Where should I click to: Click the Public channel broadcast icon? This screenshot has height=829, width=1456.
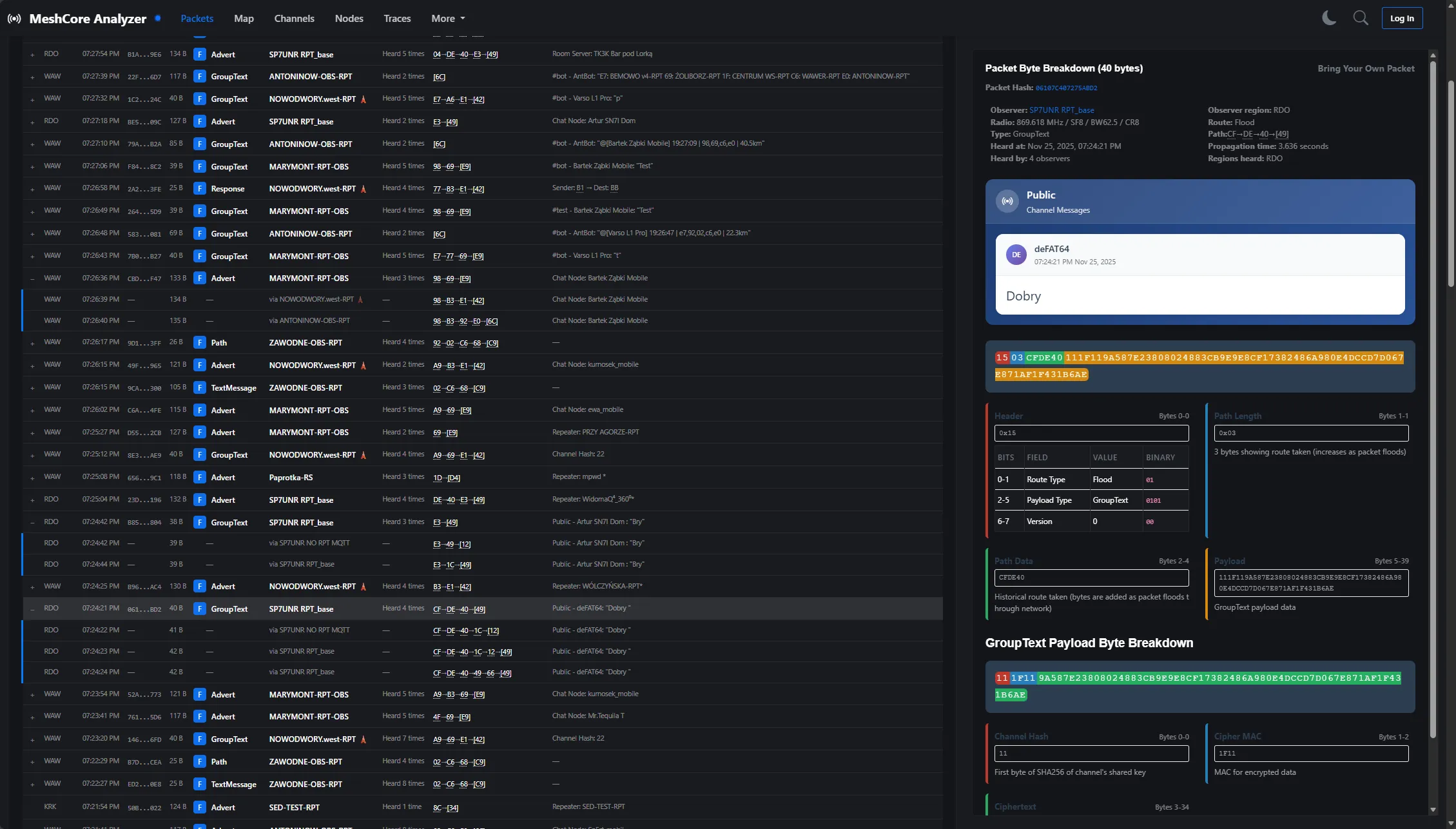pos(1007,201)
